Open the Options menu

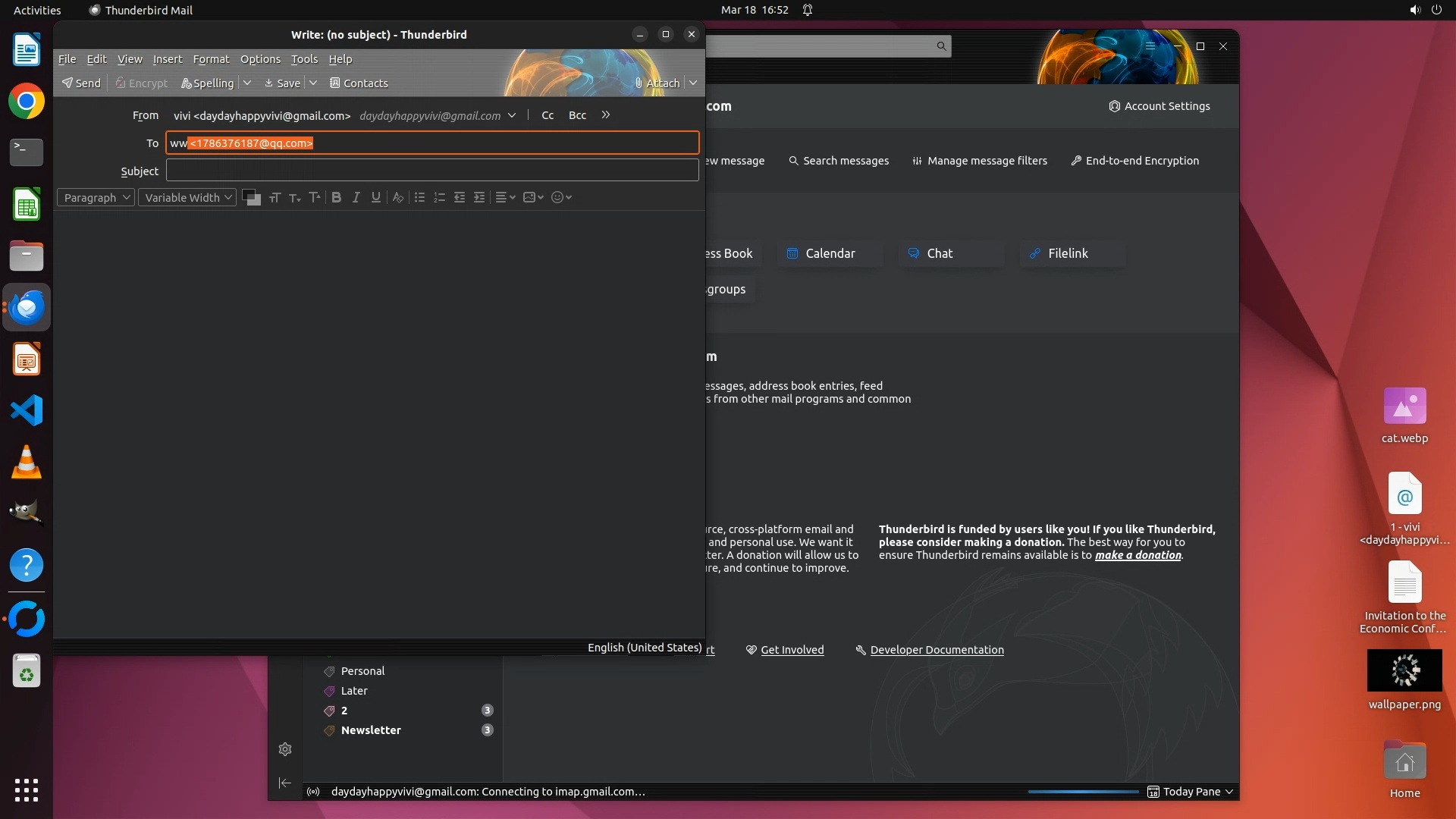tap(260, 59)
